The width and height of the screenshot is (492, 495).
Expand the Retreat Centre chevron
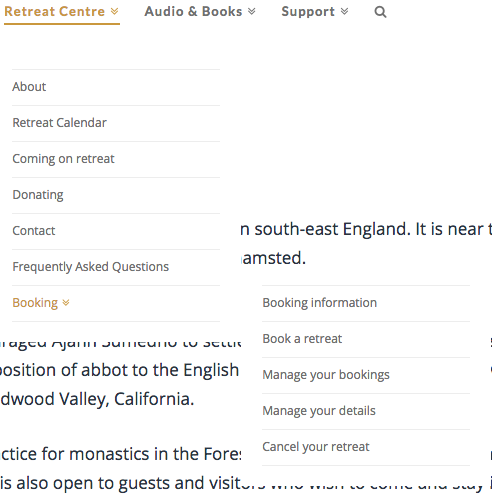click(x=114, y=12)
